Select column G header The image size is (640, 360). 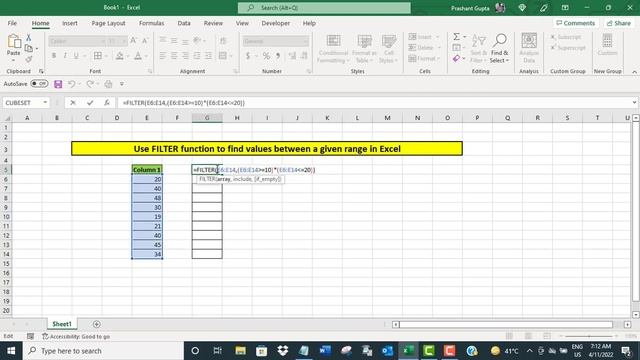(x=207, y=118)
